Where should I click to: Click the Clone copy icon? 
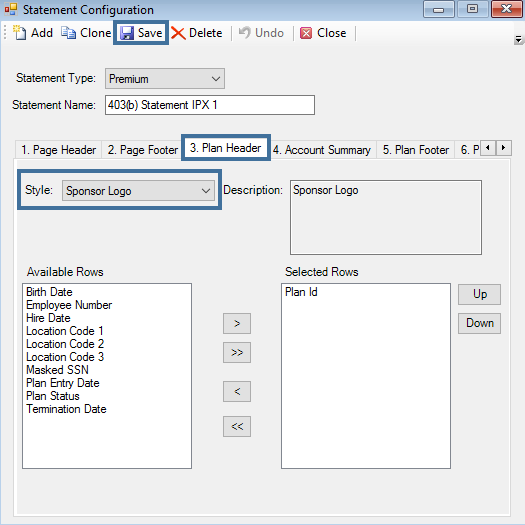(68, 33)
